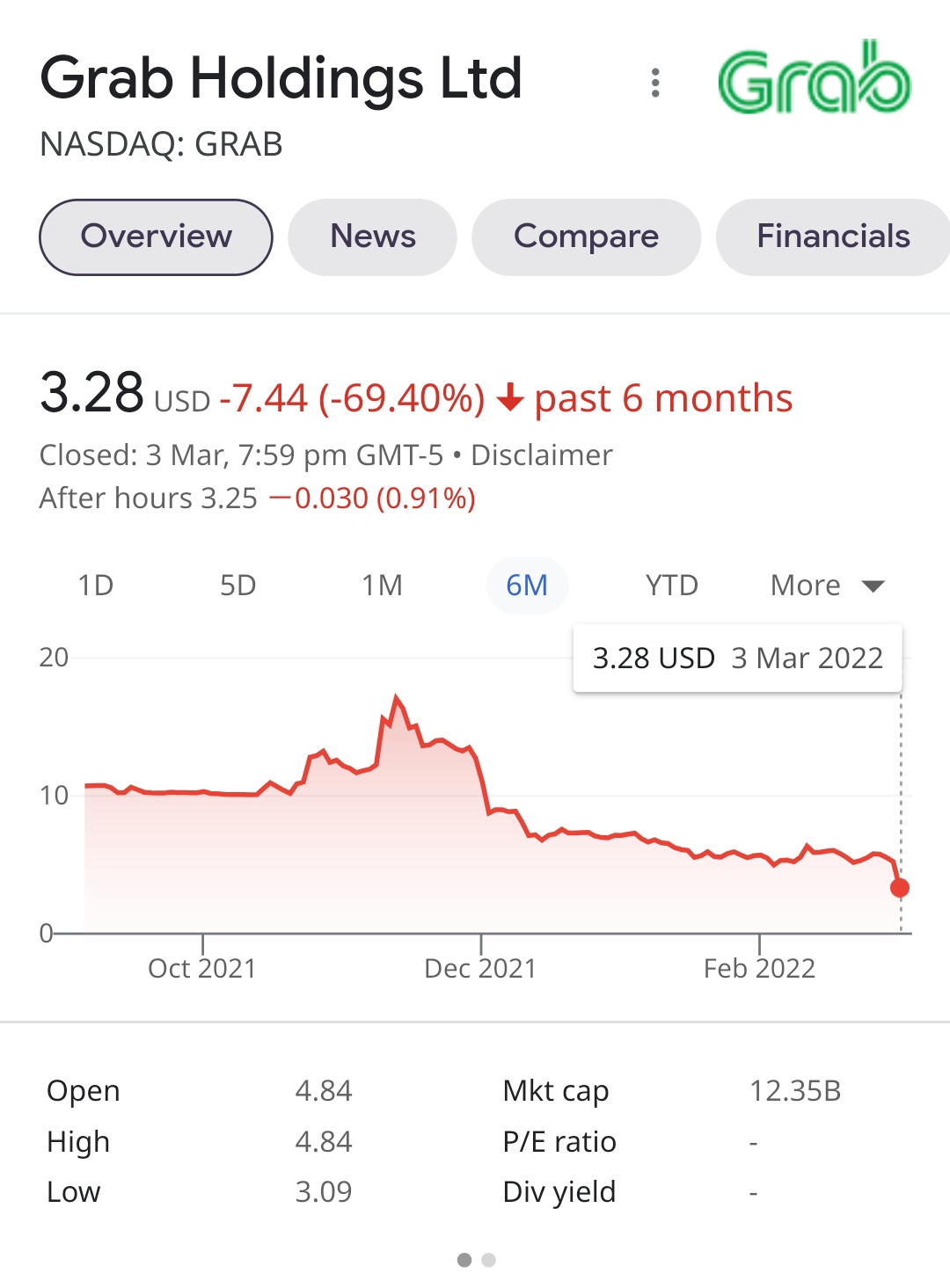Click the red down arrow indicator
This screenshot has height=1288, width=950.
pos(510,400)
